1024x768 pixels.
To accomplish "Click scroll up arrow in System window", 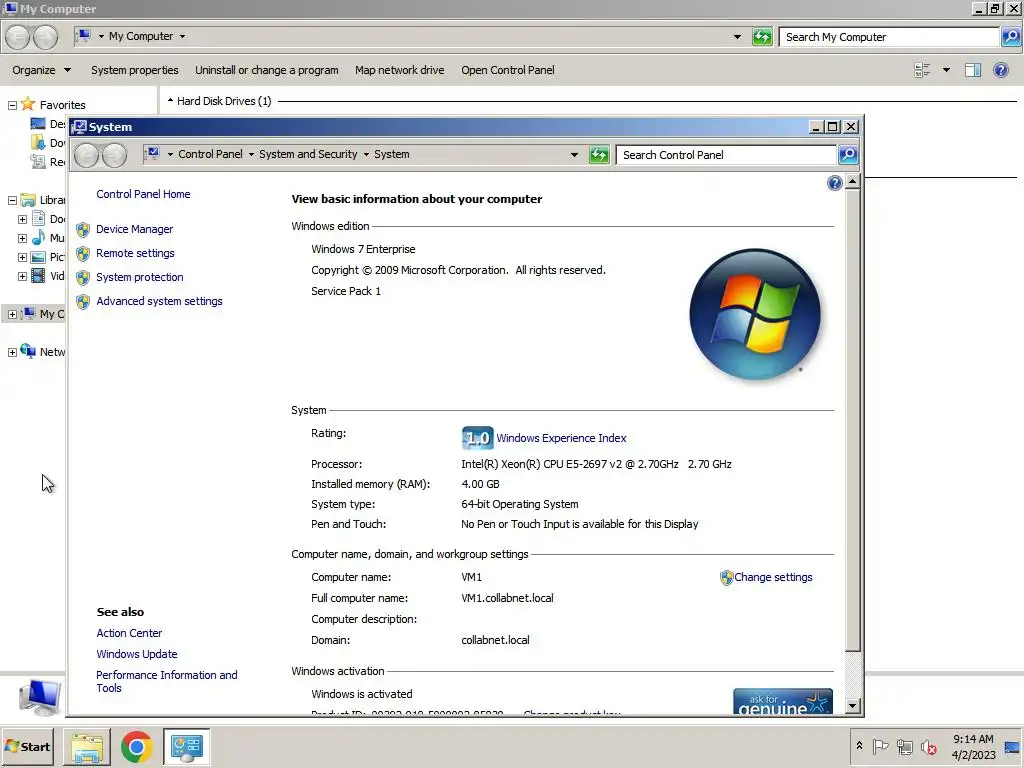I will point(852,182).
